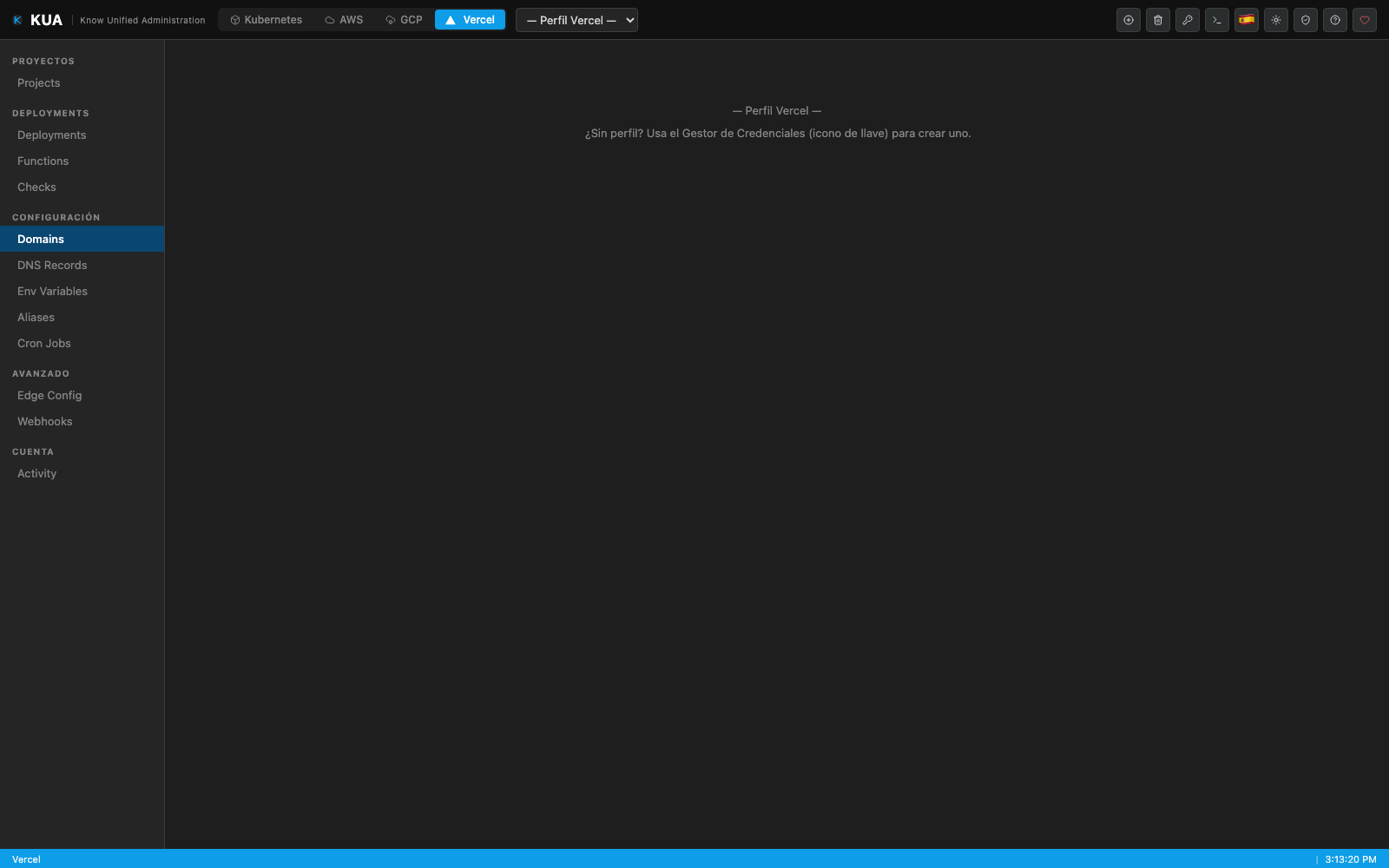Open the shield security icon
Image resolution: width=1389 pixels, height=868 pixels.
coord(1306,20)
